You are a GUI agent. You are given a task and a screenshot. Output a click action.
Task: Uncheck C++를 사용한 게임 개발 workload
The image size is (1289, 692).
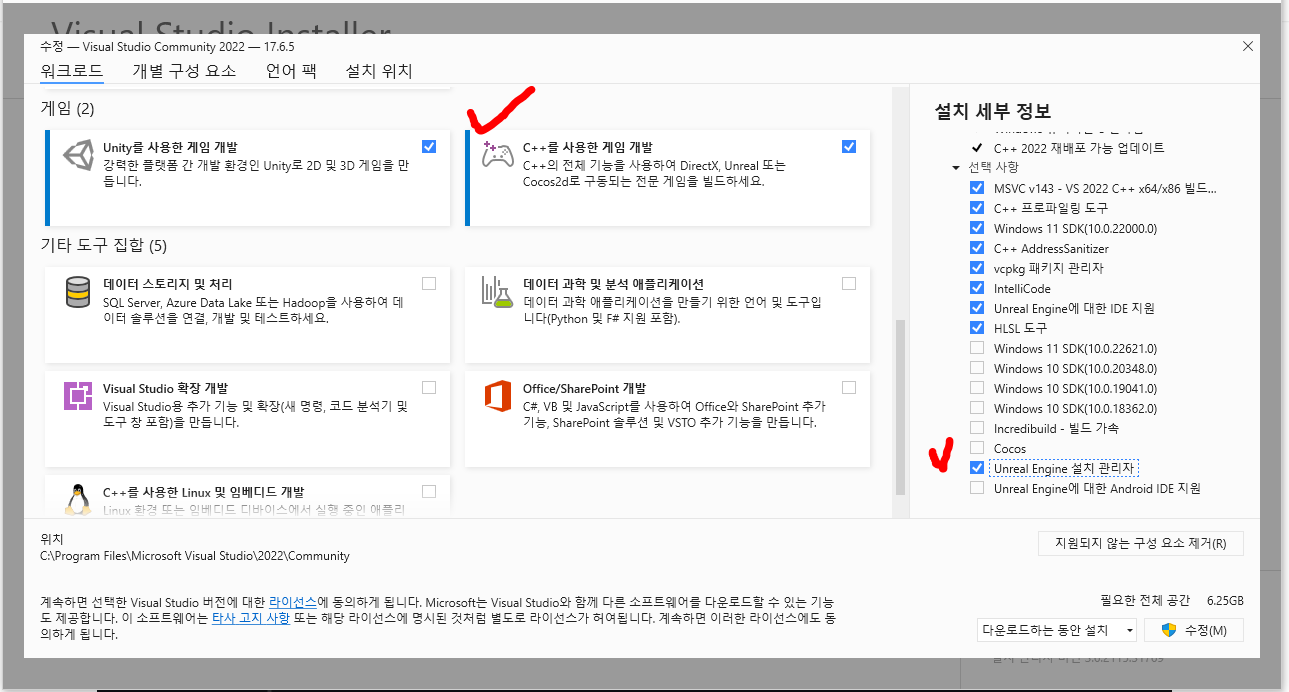tap(849, 146)
